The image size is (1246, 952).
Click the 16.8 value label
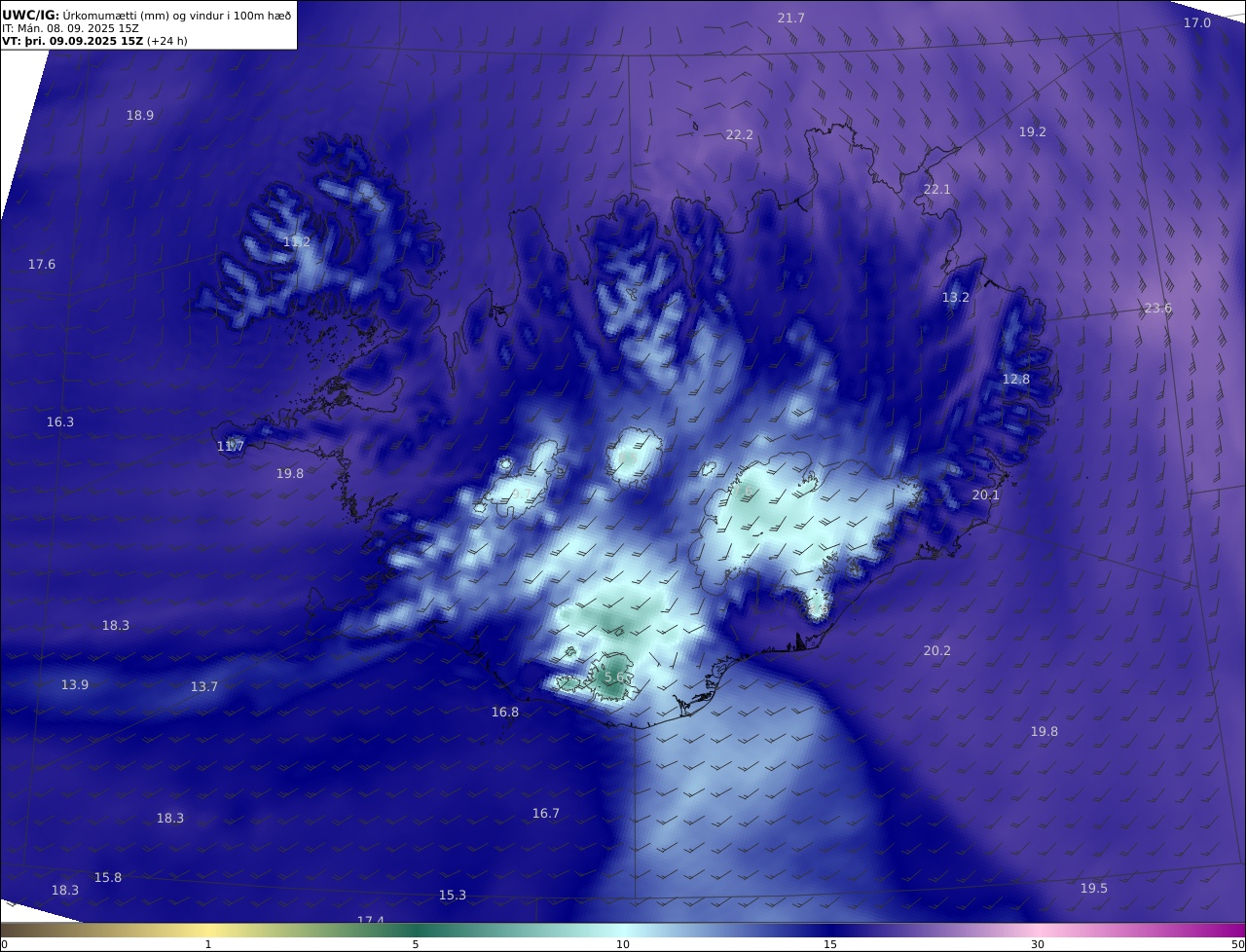click(505, 712)
